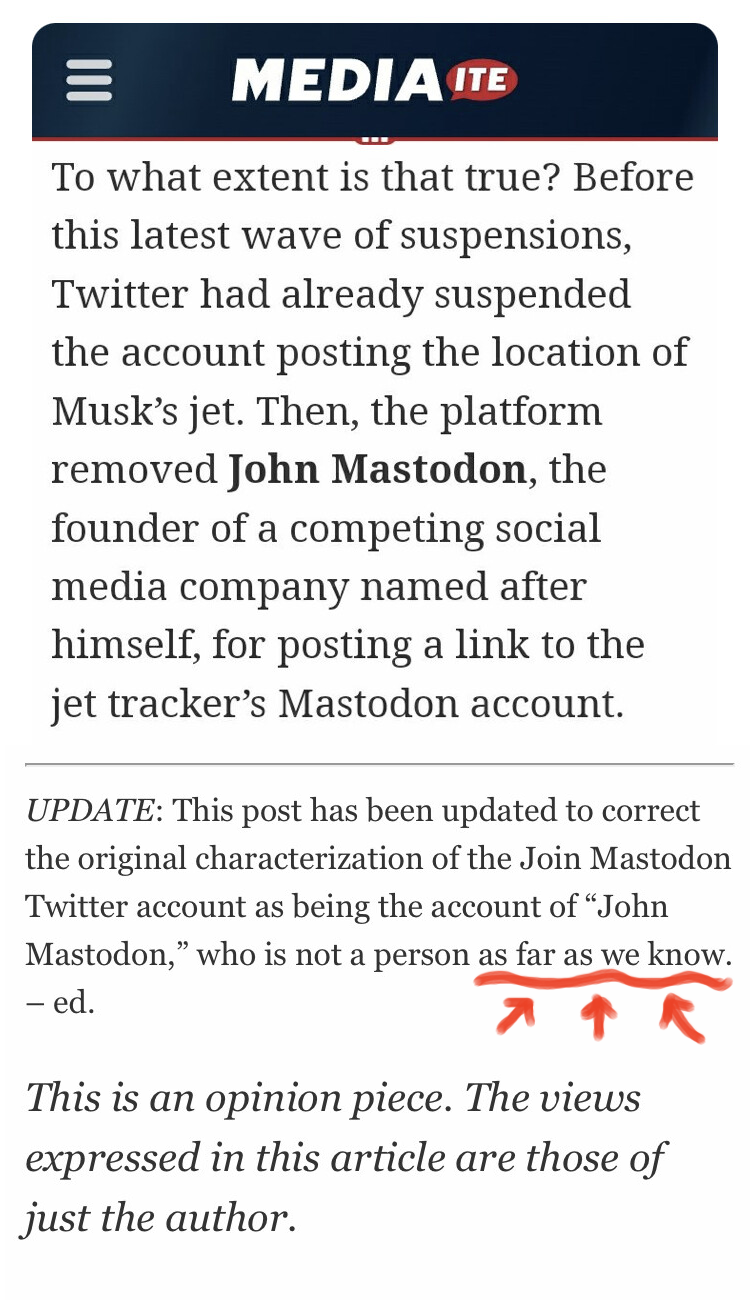Viewport: 750px width, 1300px height.
Task: Click the word "Twitter" in the article paragraph
Action: coord(119,295)
